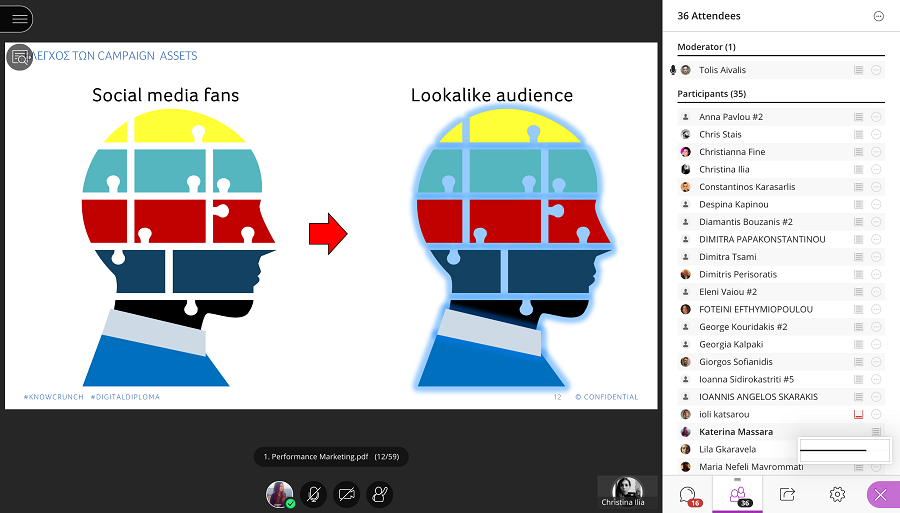Open attendee controls for Tolis Aivalis
The height and width of the screenshot is (513, 900).
pos(876,70)
